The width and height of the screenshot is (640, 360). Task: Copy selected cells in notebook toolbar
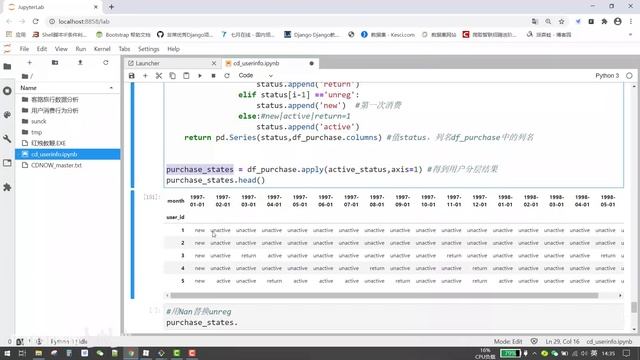173,76
